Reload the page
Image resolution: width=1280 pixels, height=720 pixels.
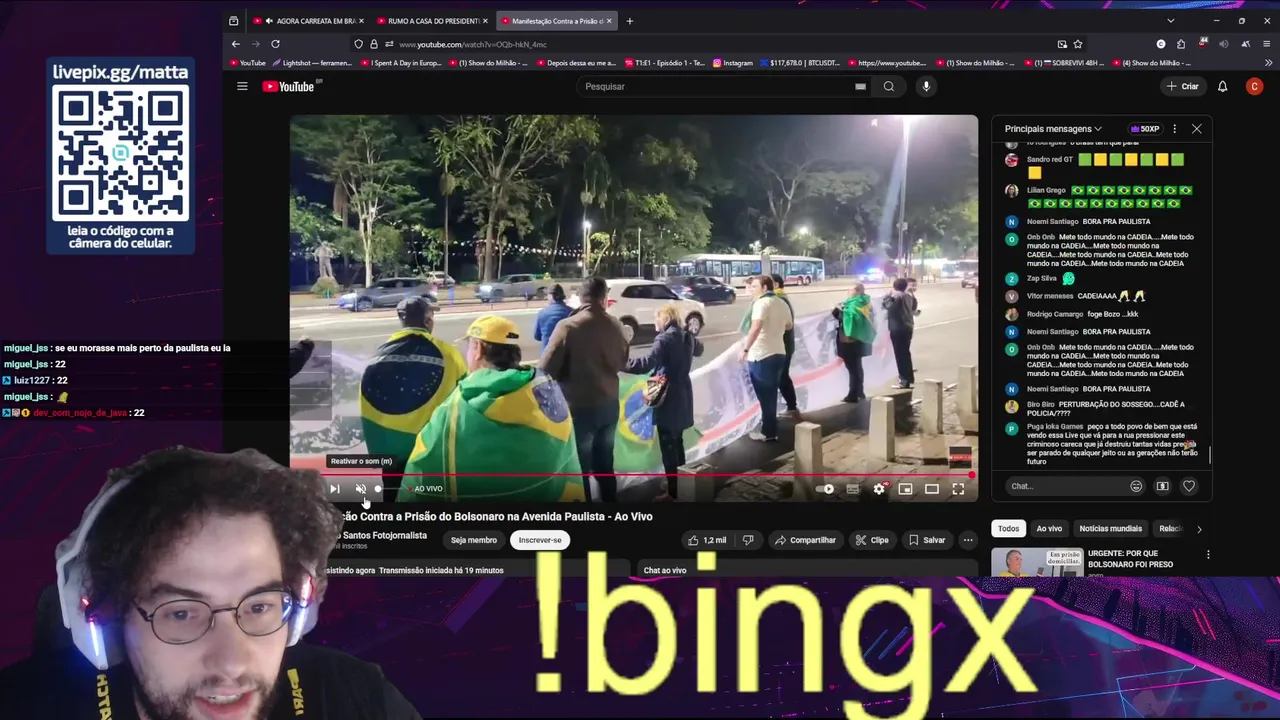pos(275,44)
